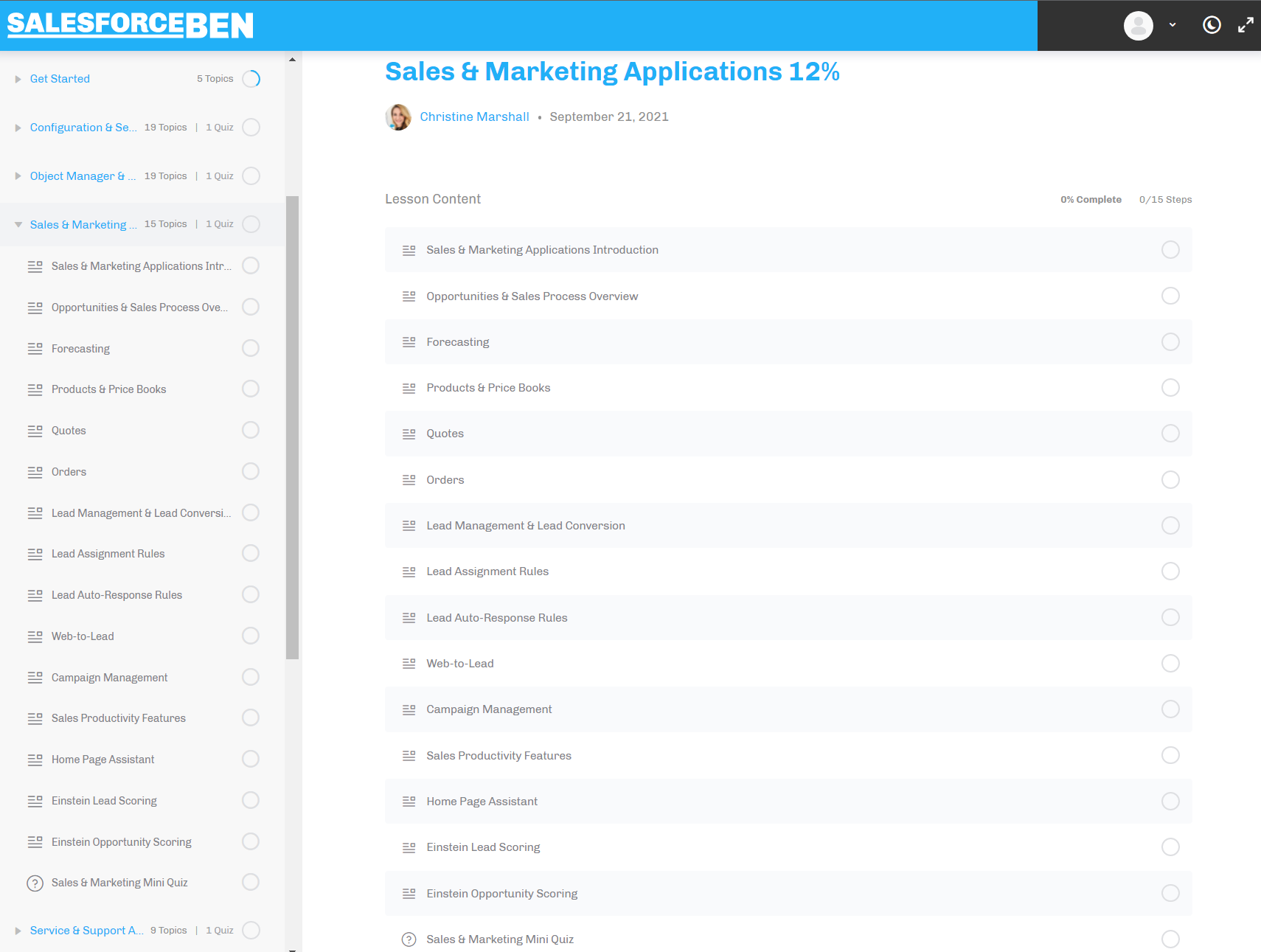Screen dimensions: 1261x952
Task: Open Sales & Marketing Mini Quiz in sidebar
Action: coord(119,883)
